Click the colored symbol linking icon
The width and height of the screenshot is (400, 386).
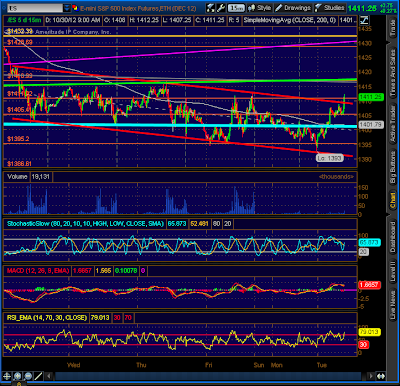tap(75, 8)
